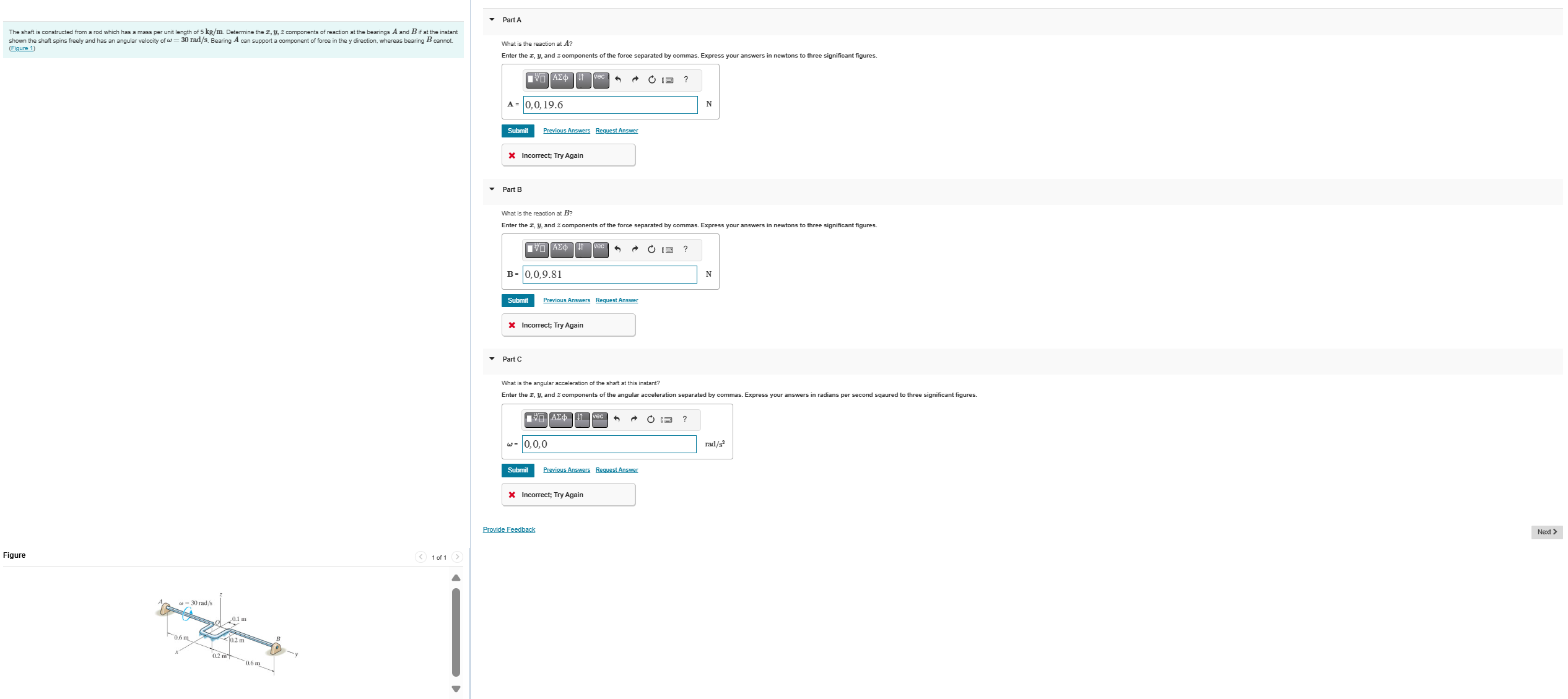Open keyboard shortcuts icon in Part A toolbar
Screen dimensions: 1568x699
[x=668, y=80]
